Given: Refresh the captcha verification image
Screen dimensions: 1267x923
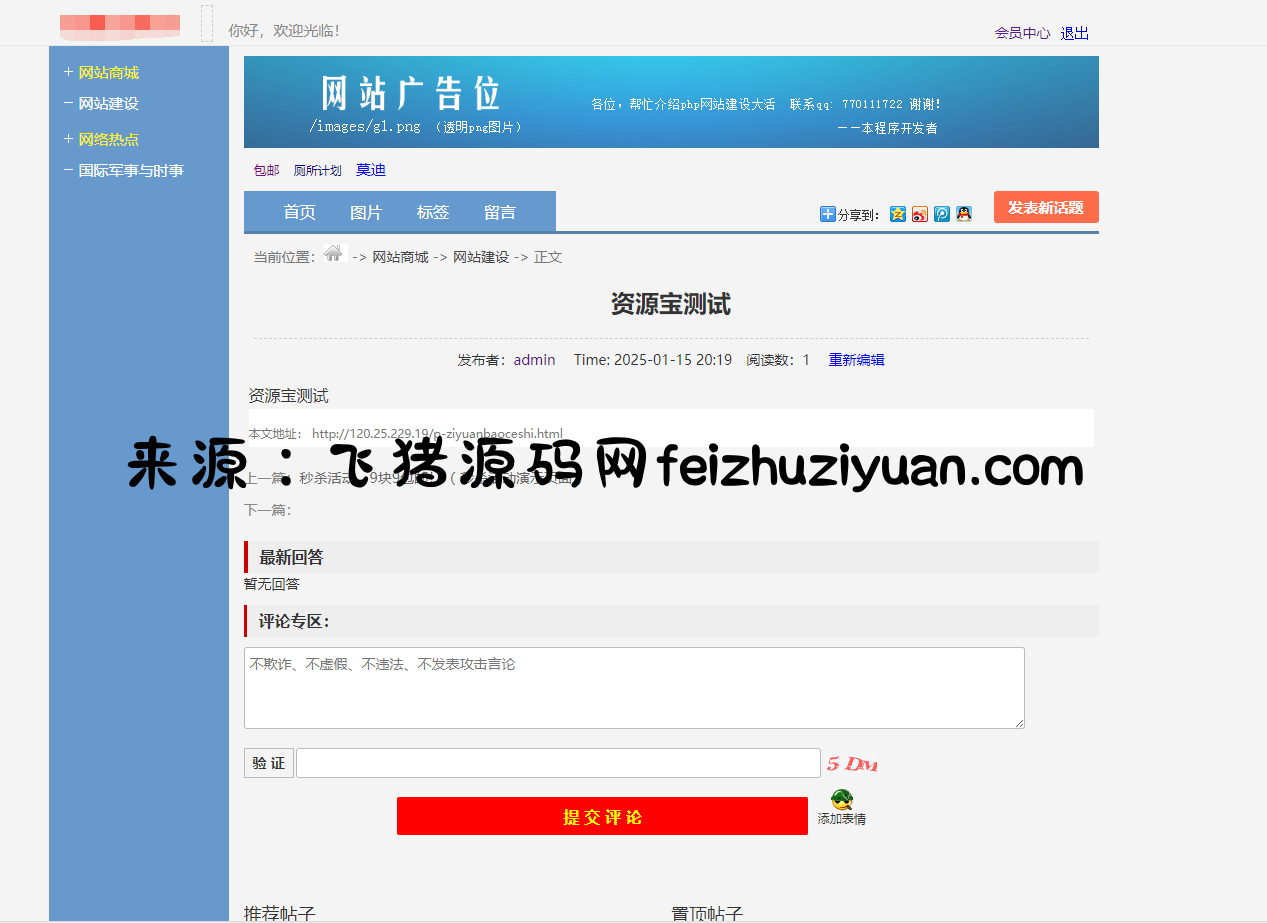Looking at the screenshot, I should pyautogui.click(x=852, y=764).
